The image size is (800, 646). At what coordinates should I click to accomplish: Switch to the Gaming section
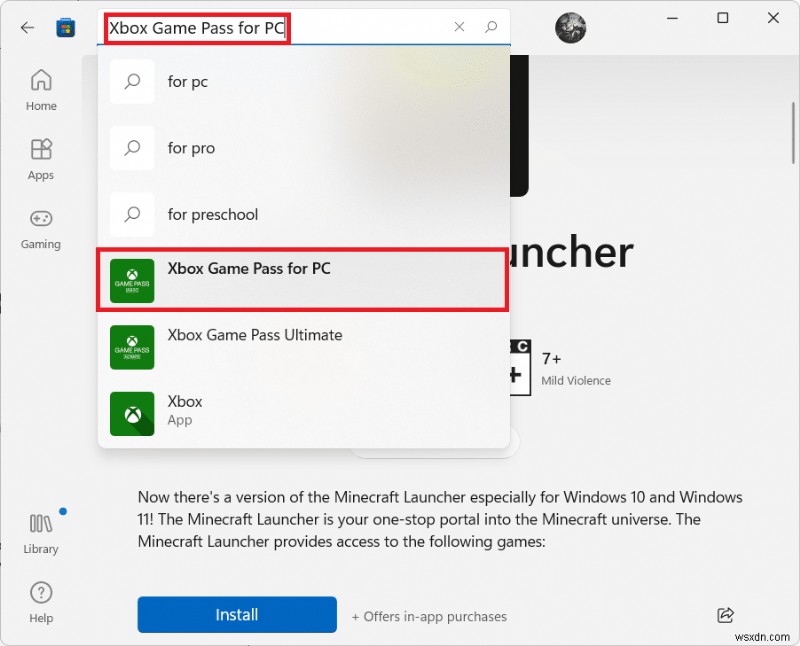click(x=41, y=229)
